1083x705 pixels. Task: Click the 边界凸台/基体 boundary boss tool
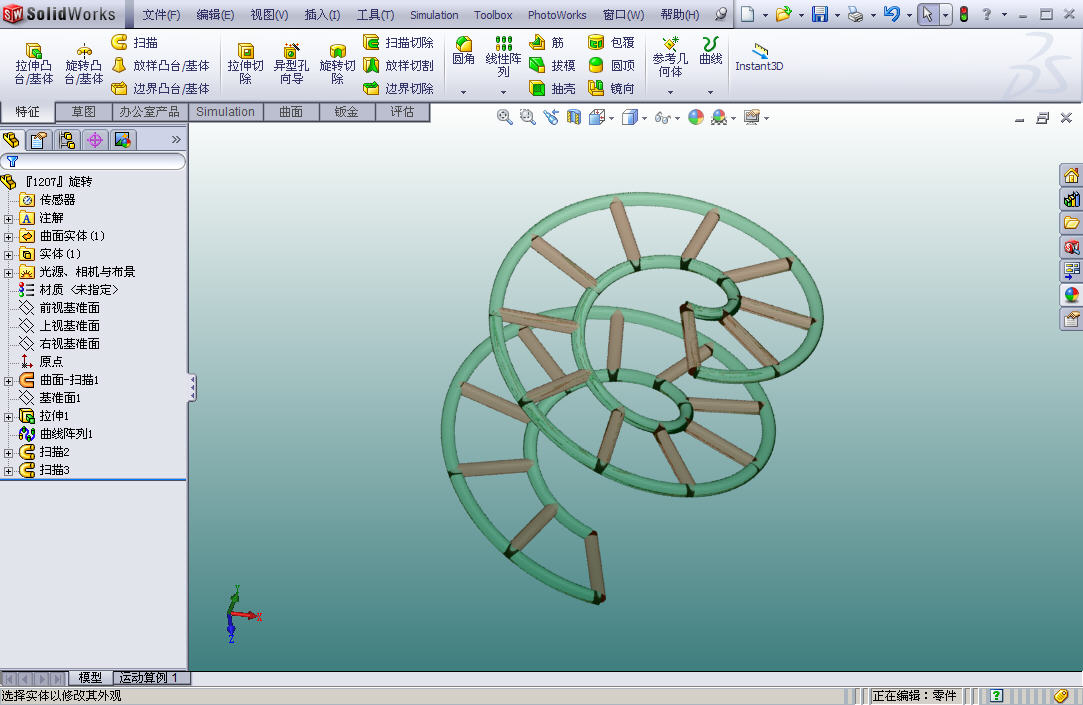(x=160, y=88)
